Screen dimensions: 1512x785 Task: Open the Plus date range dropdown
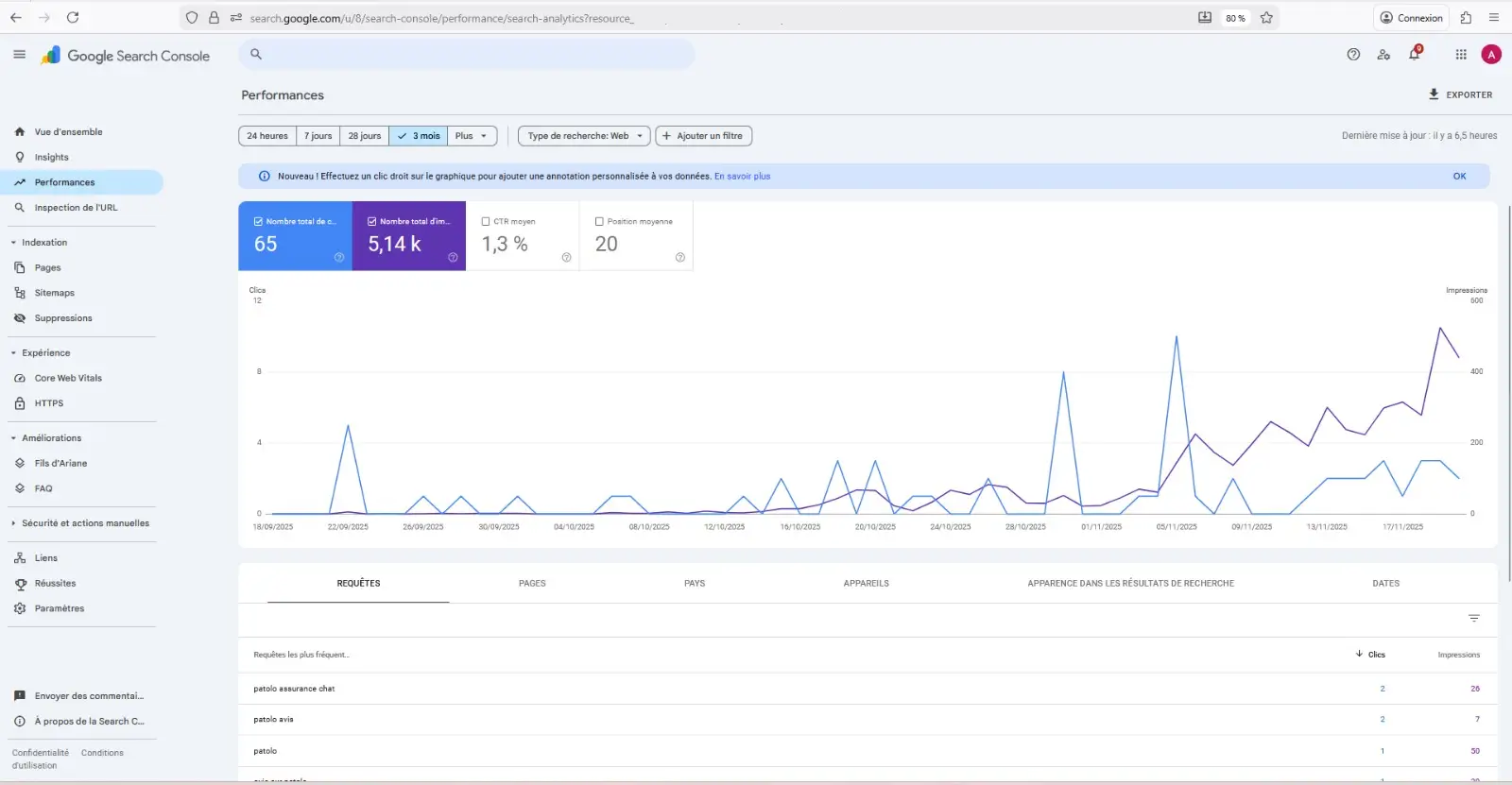click(472, 136)
